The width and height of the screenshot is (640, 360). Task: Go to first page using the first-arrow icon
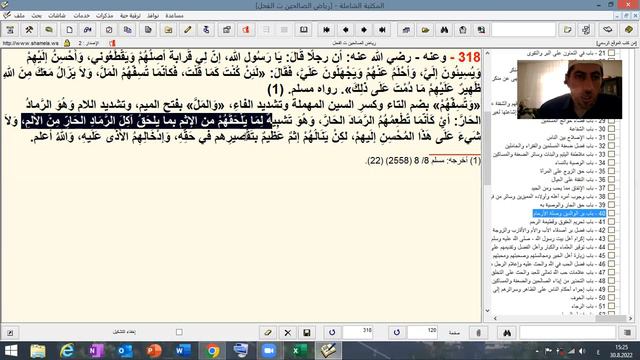point(326,30)
